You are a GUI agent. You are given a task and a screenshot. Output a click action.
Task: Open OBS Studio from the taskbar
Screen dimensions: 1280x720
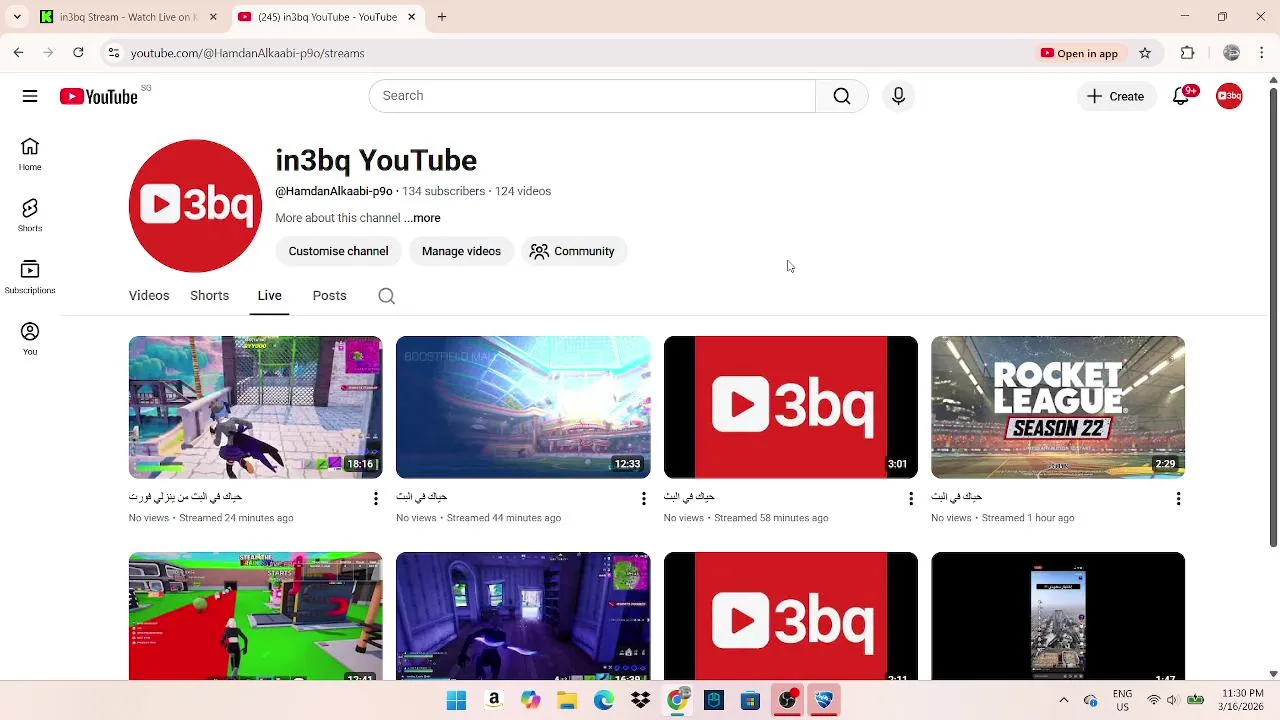coord(787,700)
